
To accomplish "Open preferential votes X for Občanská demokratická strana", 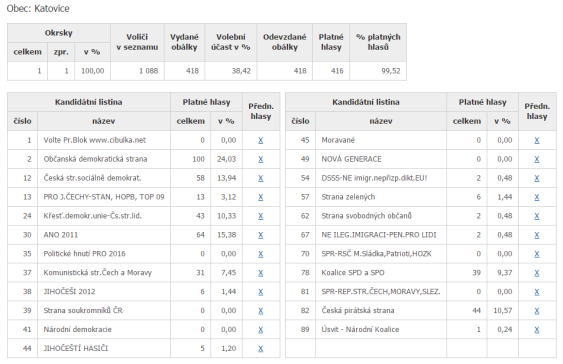I will (261, 159).
